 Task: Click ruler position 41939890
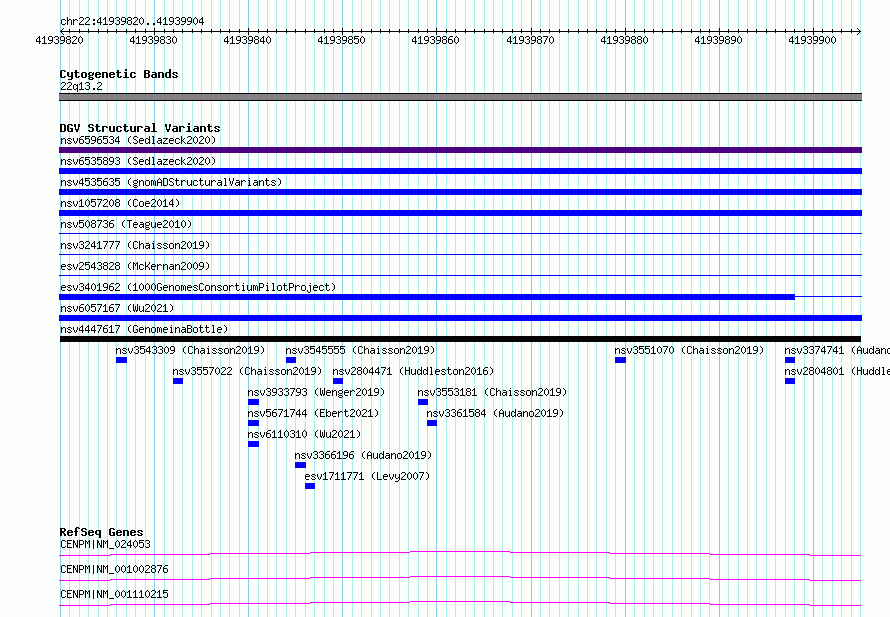tap(719, 40)
